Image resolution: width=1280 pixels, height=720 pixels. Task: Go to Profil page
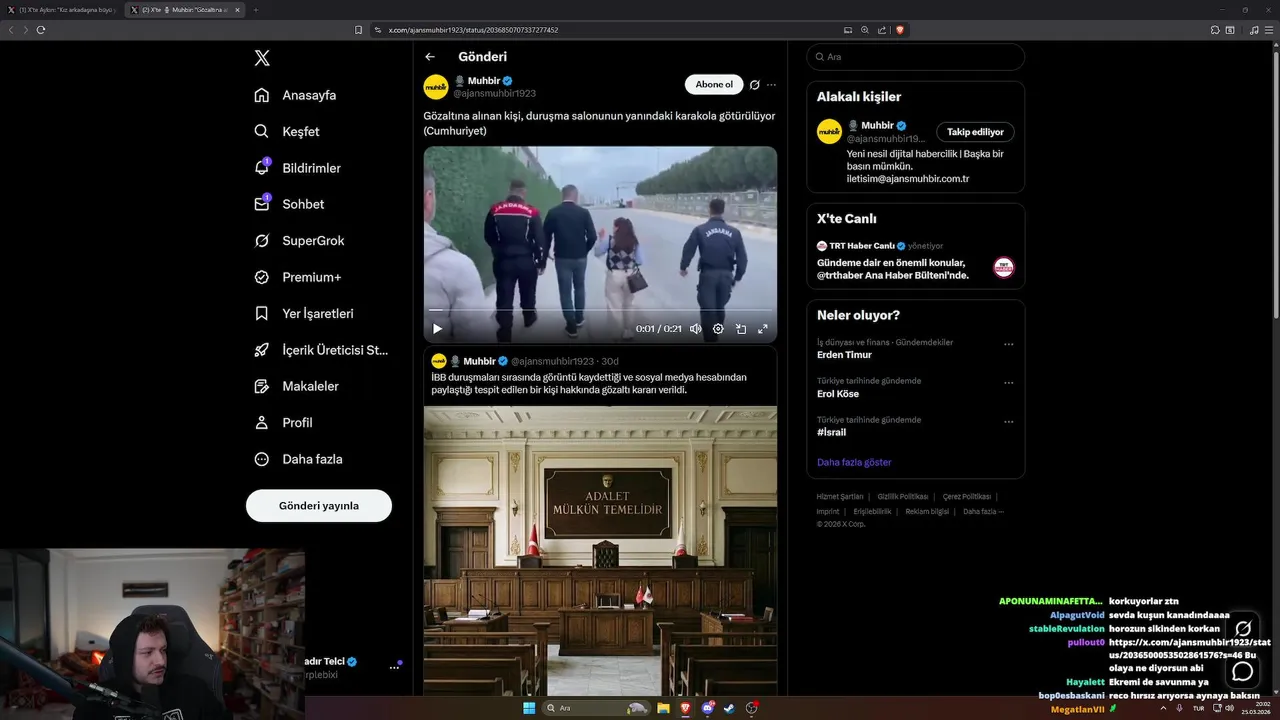tap(284, 422)
